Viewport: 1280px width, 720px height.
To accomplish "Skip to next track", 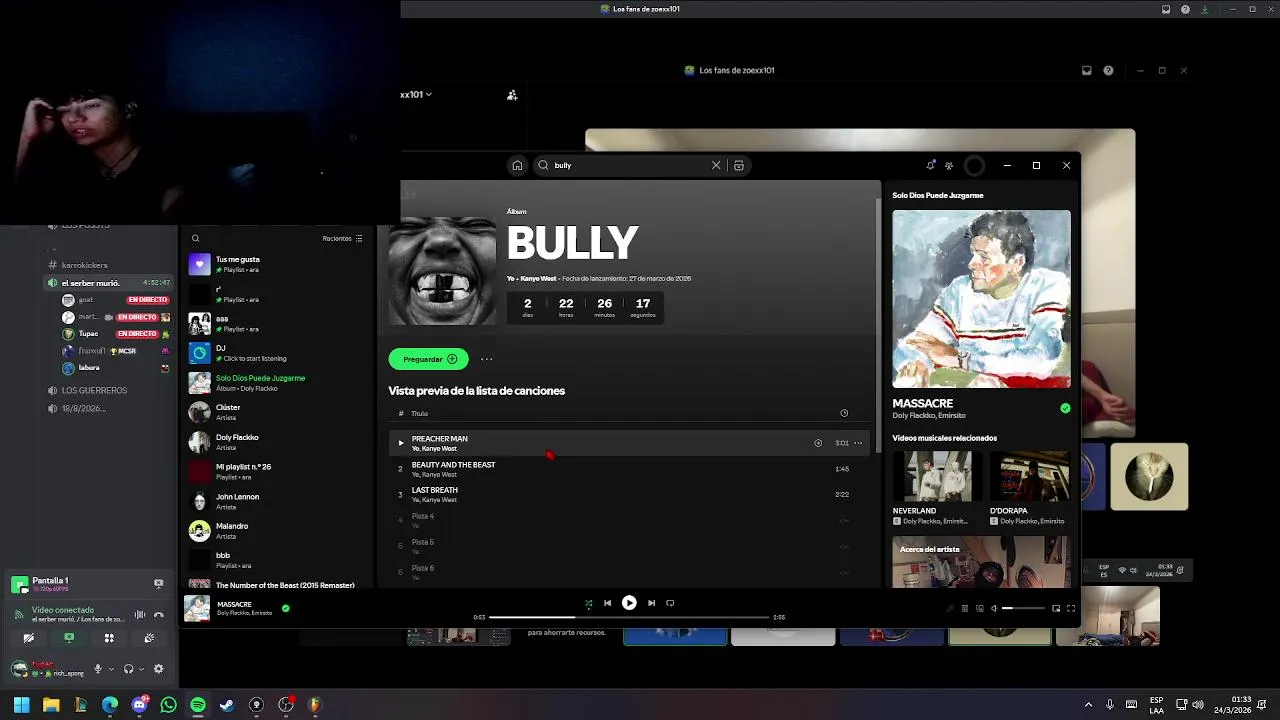I will [x=651, y=603].
